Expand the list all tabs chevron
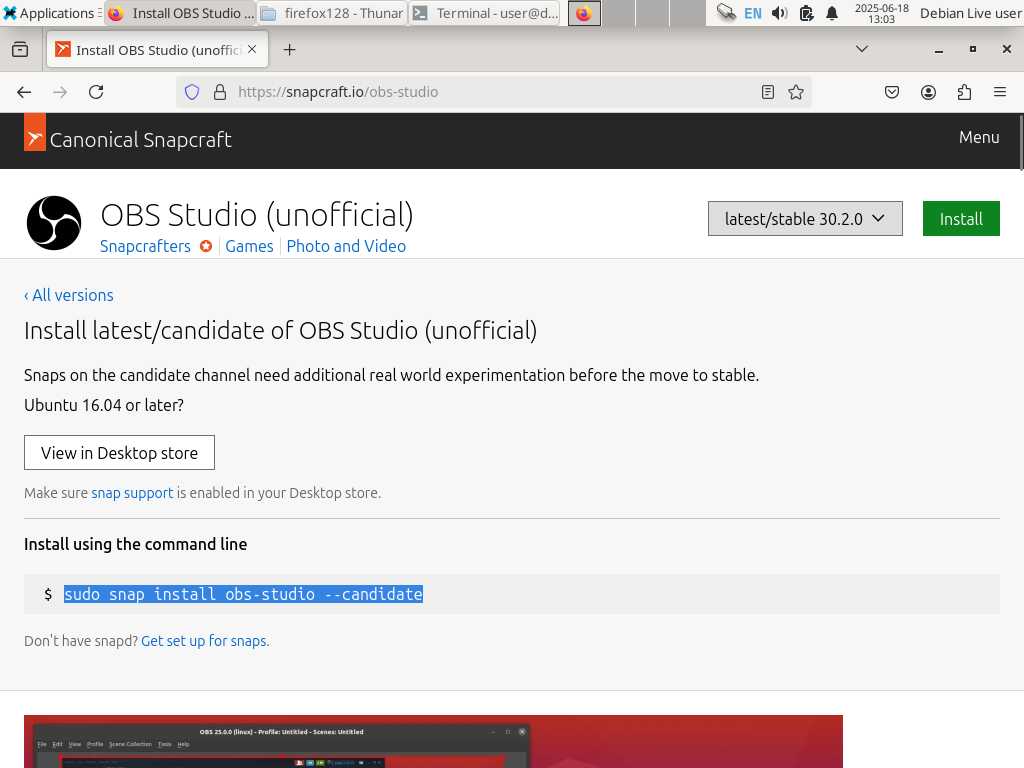Viewport: 1024px width, 768px height. coord(862,49)
